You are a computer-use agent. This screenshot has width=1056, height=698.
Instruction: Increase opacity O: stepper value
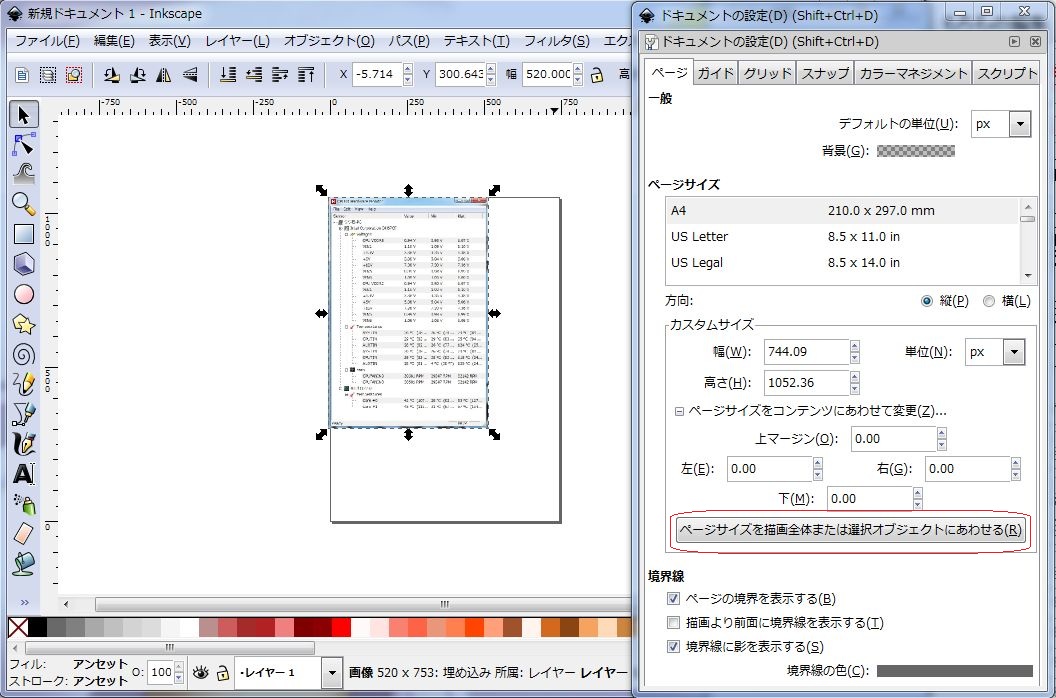point(178,667)
